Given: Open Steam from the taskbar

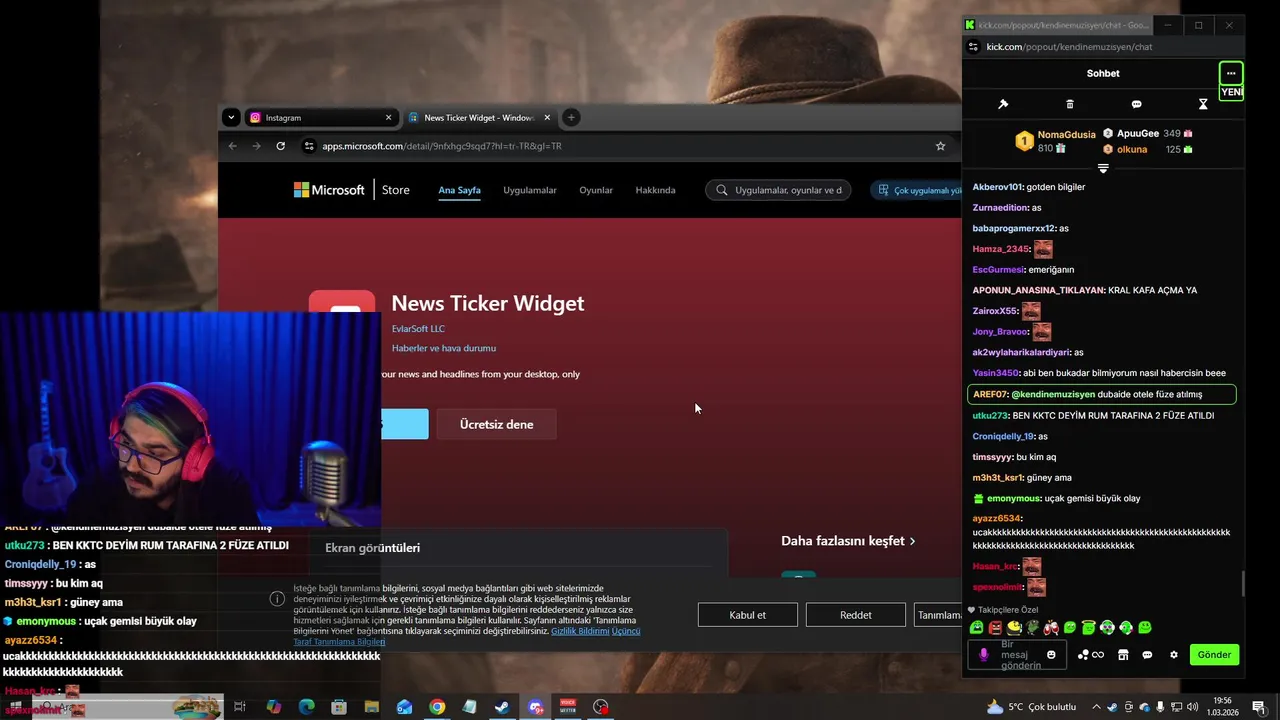Looking at the screenshot, I should 502,707.
